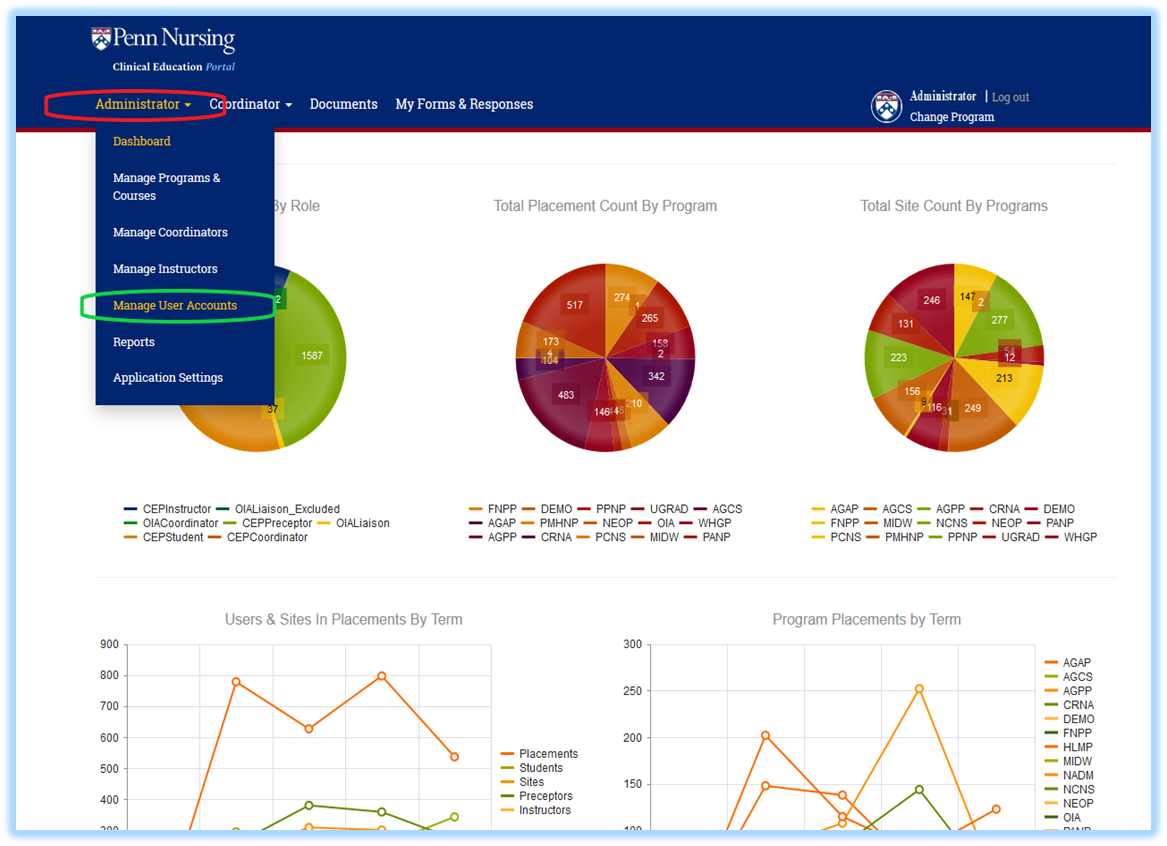Screen dimensions: 1167x846
Task: Click the Log out link
Action: click(1010, 97)
